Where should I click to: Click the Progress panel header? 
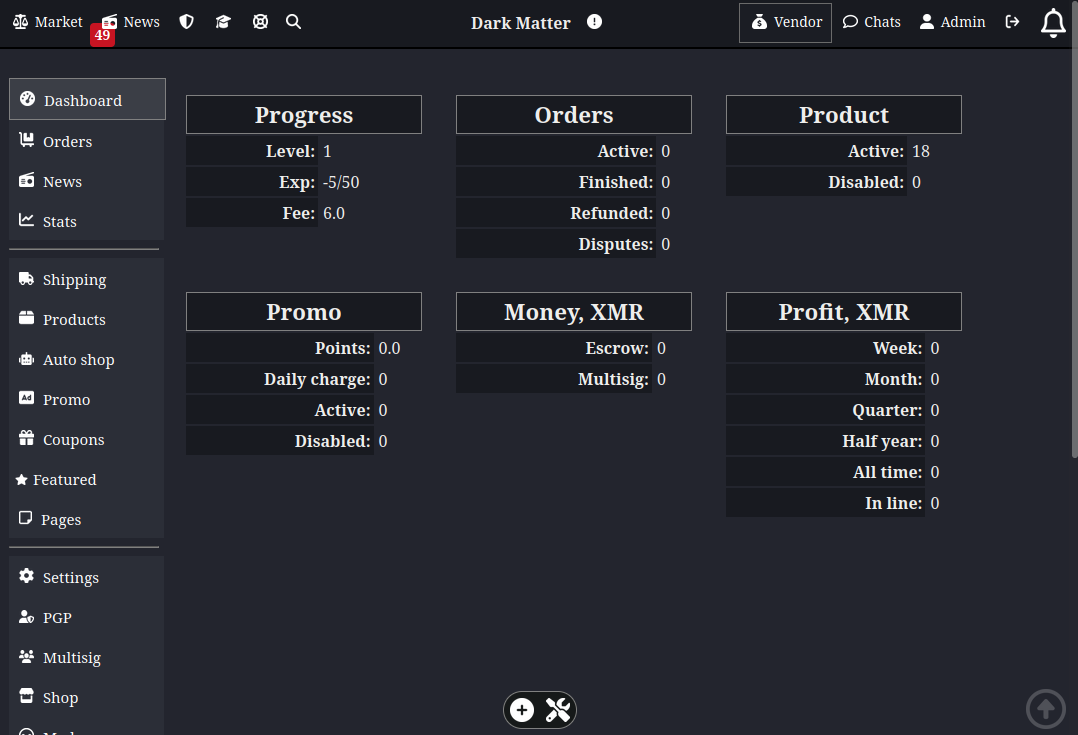pos(304,115)
